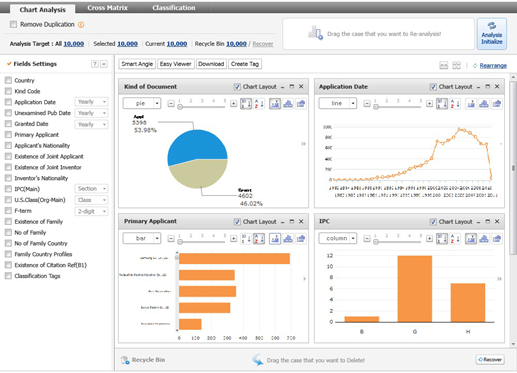Uncheck Chart Layout in Application Date panel
Viewport: 517px width, 373px height.
point(433,87)
